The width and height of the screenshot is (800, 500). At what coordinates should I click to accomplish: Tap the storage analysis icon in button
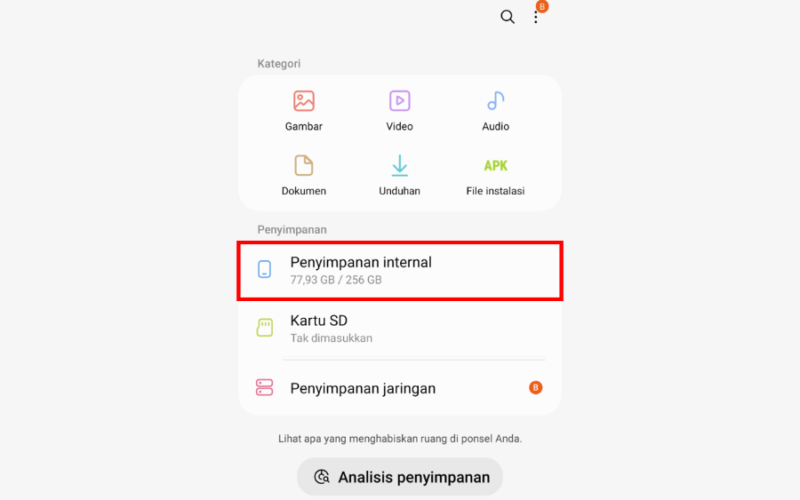[x=321, y=477]
